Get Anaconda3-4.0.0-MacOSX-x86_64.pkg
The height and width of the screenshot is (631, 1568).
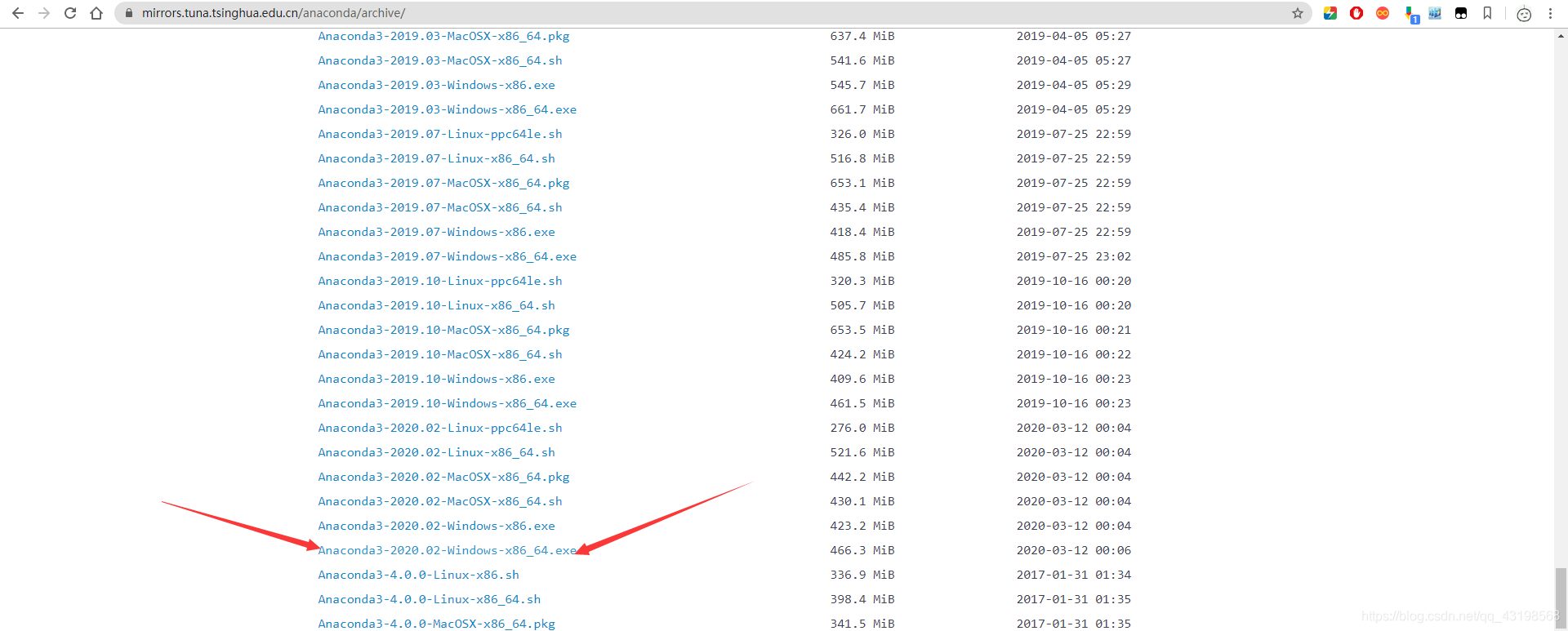click(x=436, y=624)
